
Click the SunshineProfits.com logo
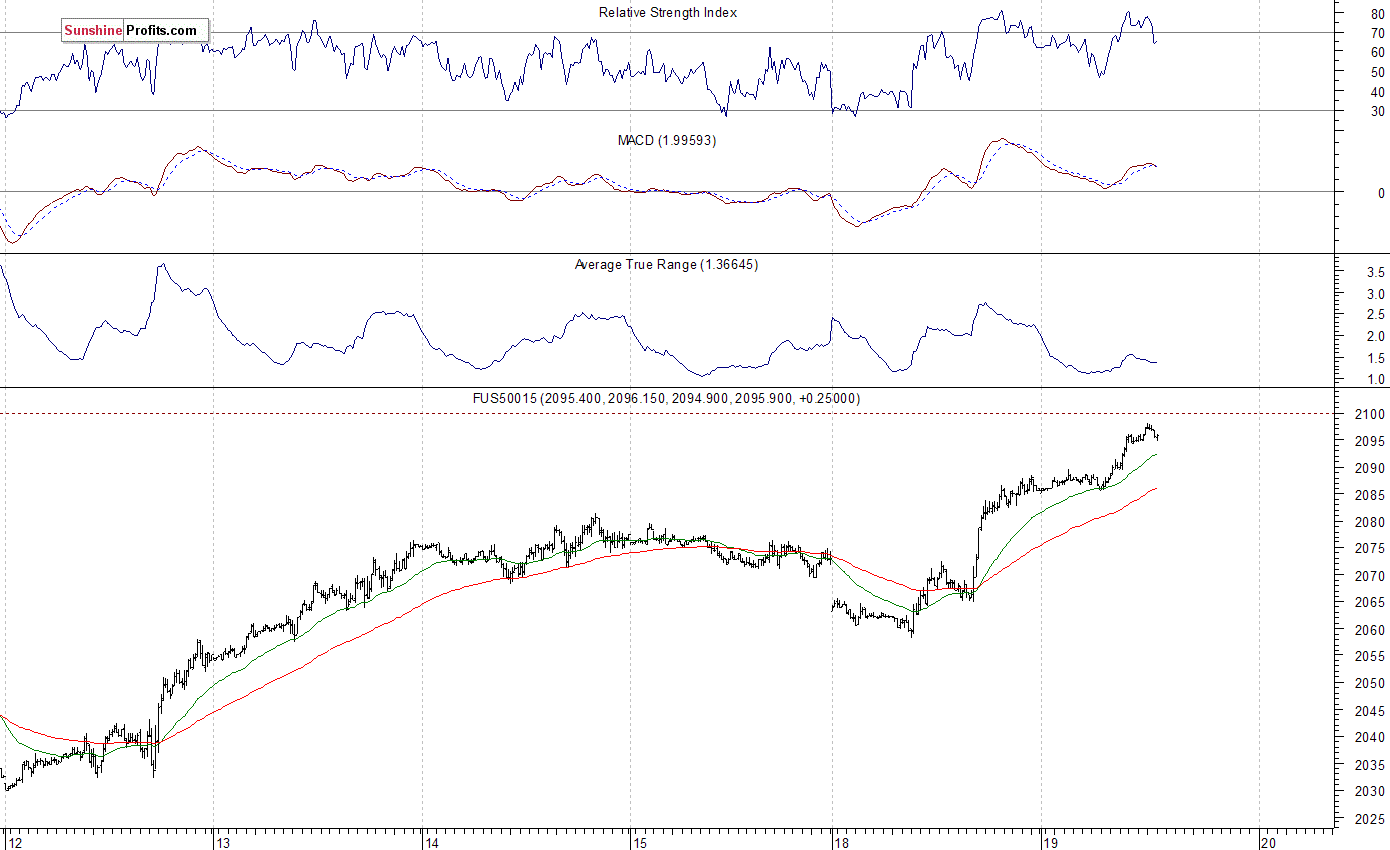coord(135,31)
